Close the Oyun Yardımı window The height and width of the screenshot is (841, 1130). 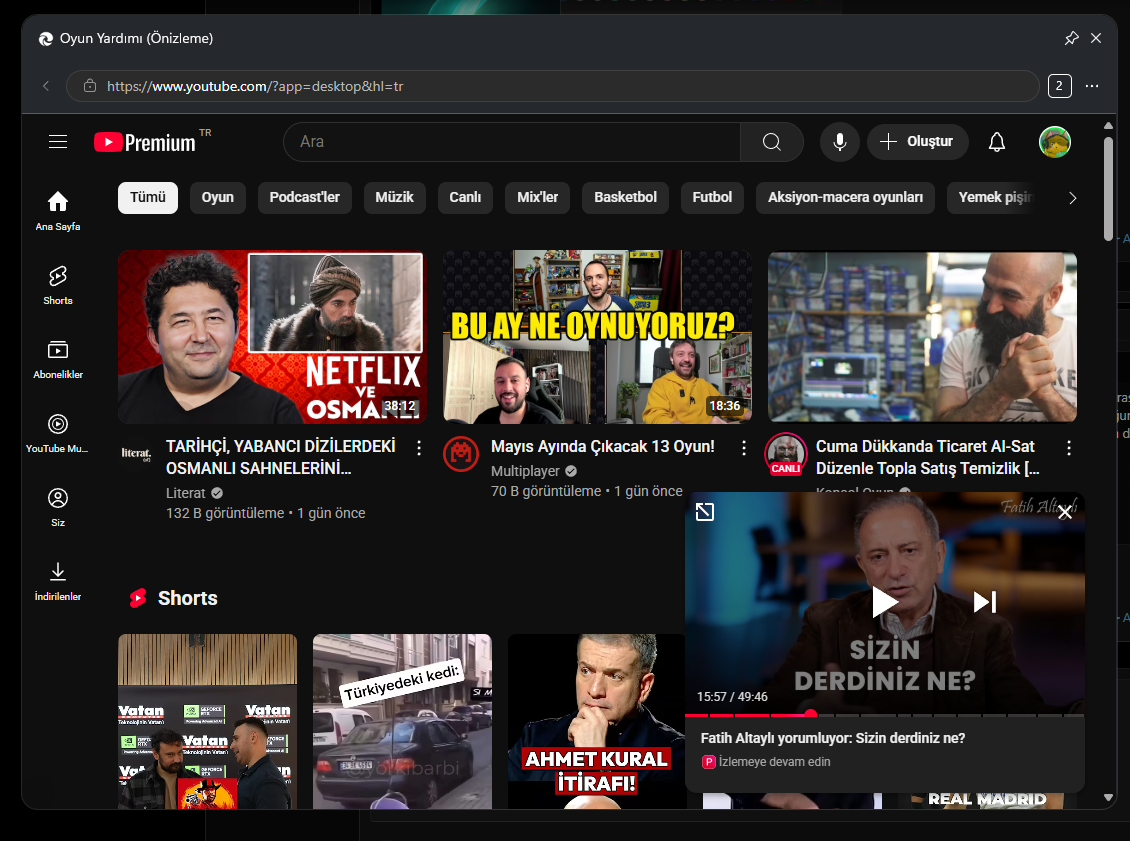(x=1096, y=38)
